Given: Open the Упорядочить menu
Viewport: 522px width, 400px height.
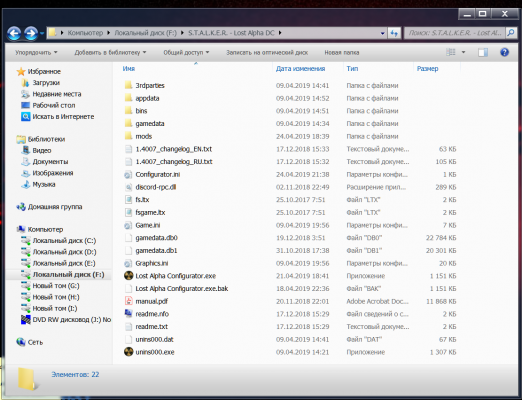Looking at the screenshot, I should (x=36, y=52).
